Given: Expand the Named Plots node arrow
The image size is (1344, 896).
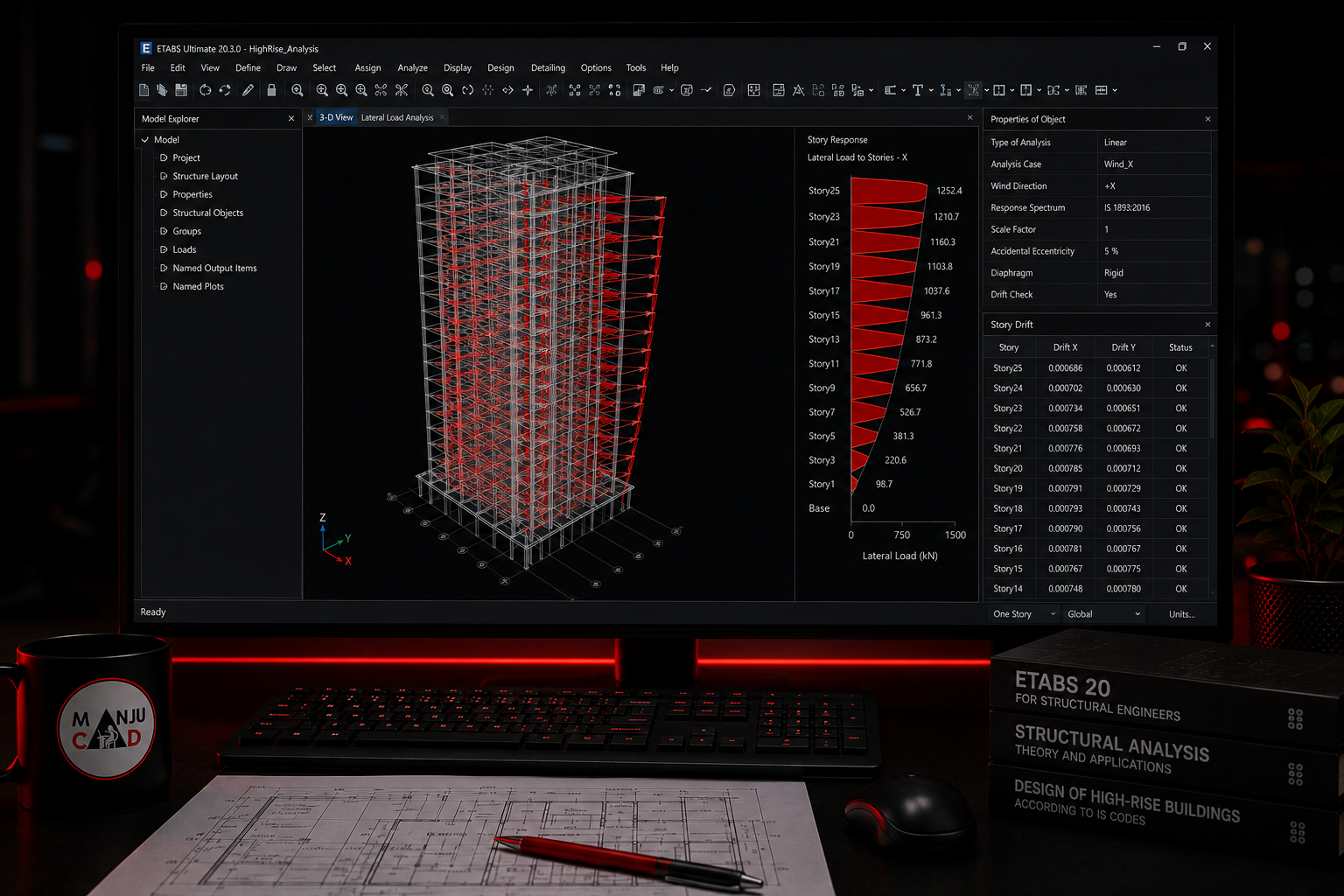Looking at the screenshot, I should (164, 287).
